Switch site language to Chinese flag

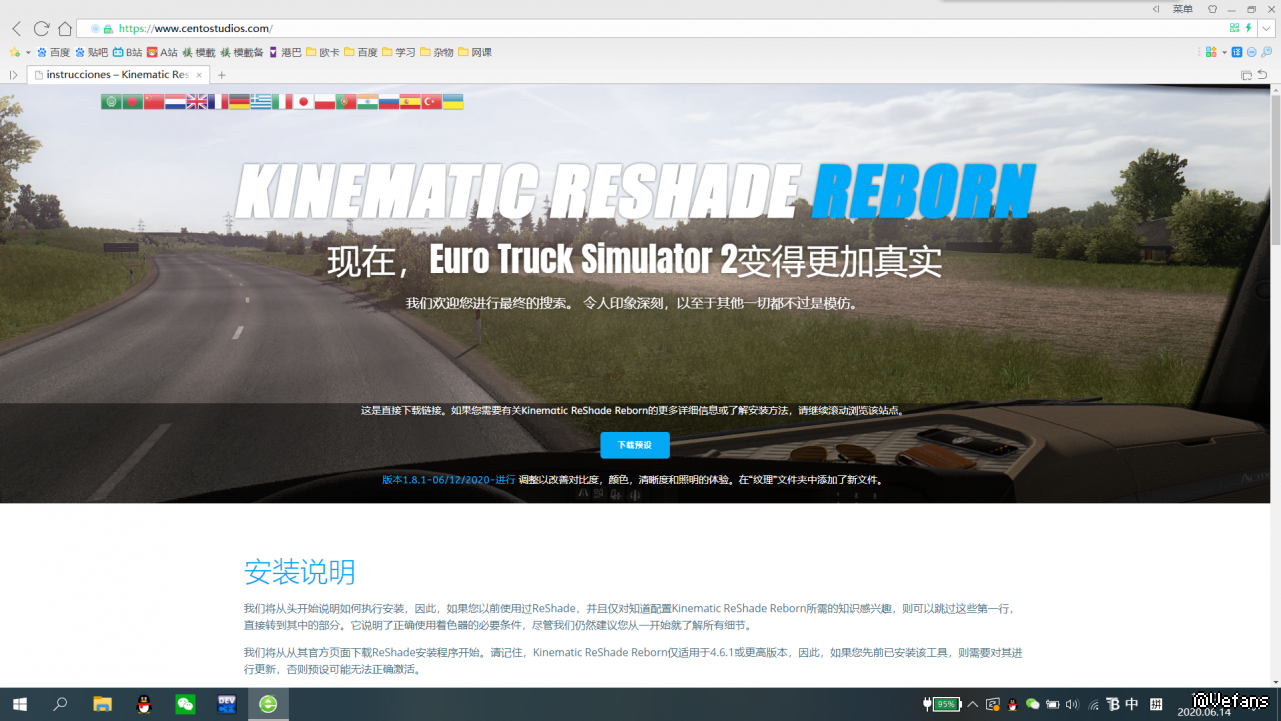[x=153, y=101]
